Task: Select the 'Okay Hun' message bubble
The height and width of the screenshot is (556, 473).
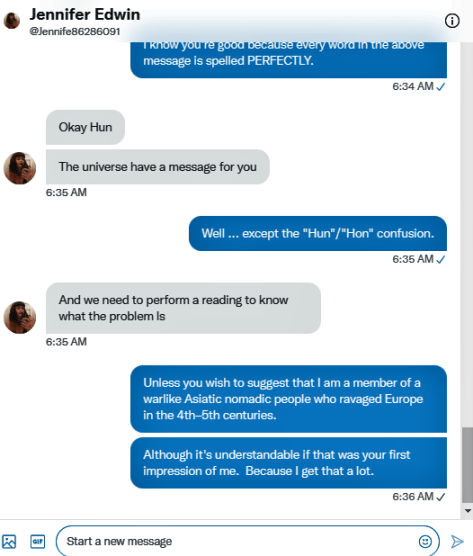Action: (x=85, y=127)
